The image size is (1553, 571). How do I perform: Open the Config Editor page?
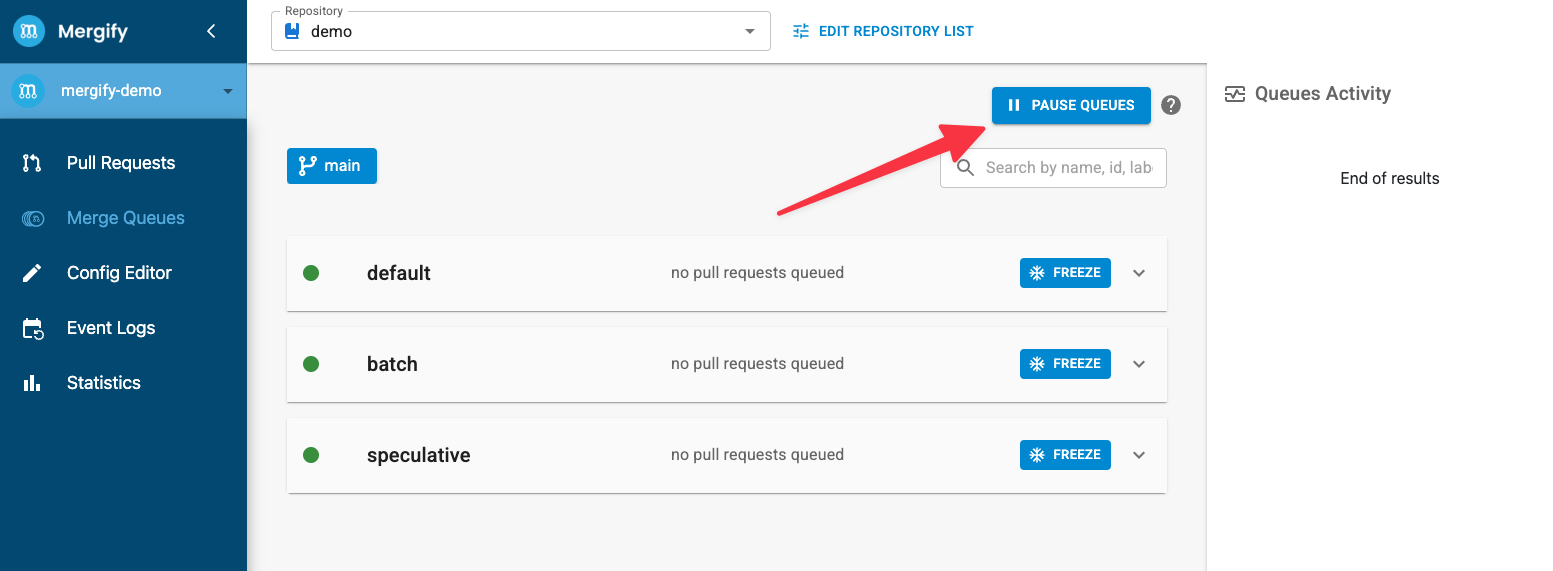pyautogui.click(x=119, y=273)
